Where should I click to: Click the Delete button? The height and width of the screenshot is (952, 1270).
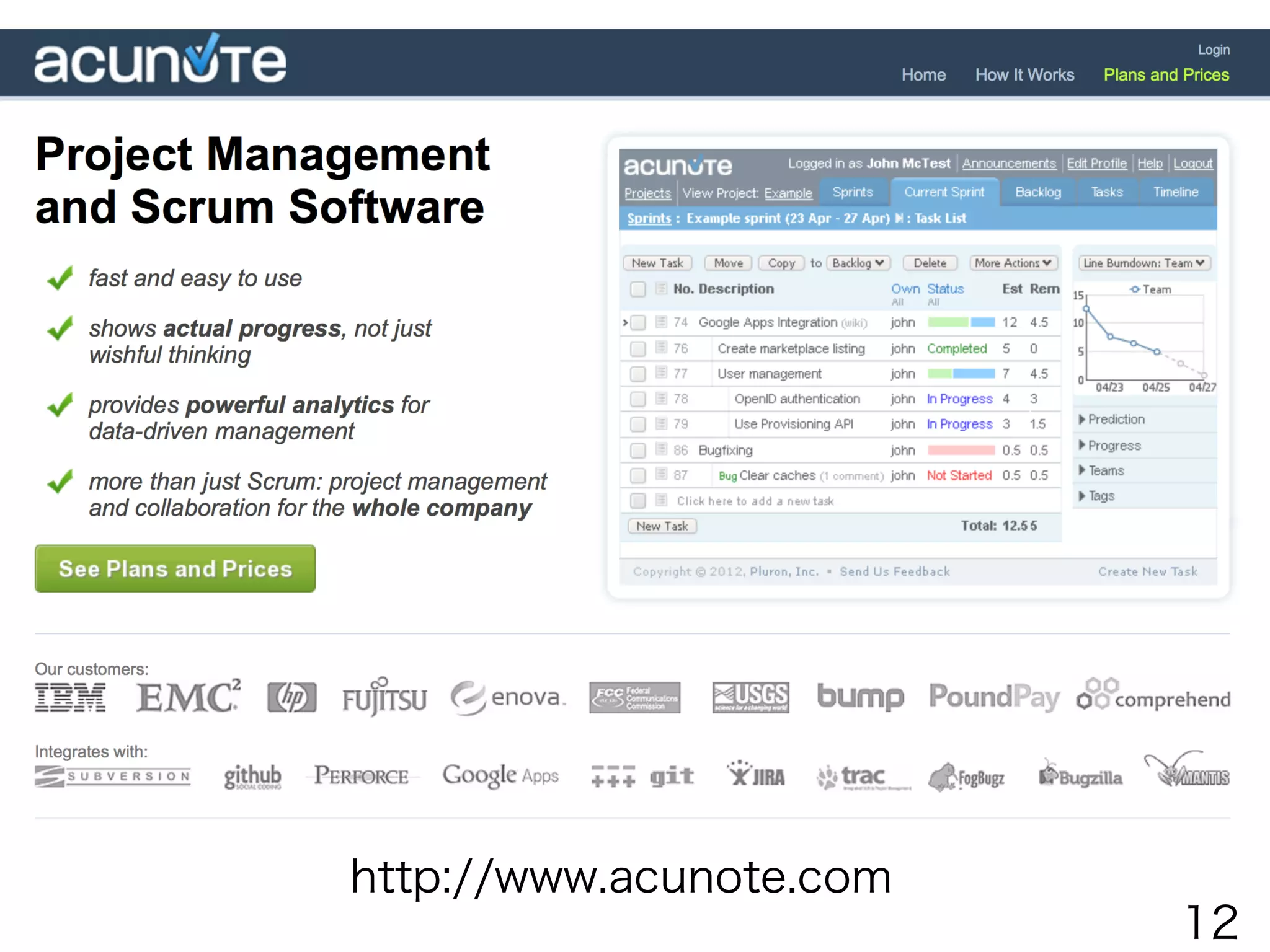click(x=930, y=263)
